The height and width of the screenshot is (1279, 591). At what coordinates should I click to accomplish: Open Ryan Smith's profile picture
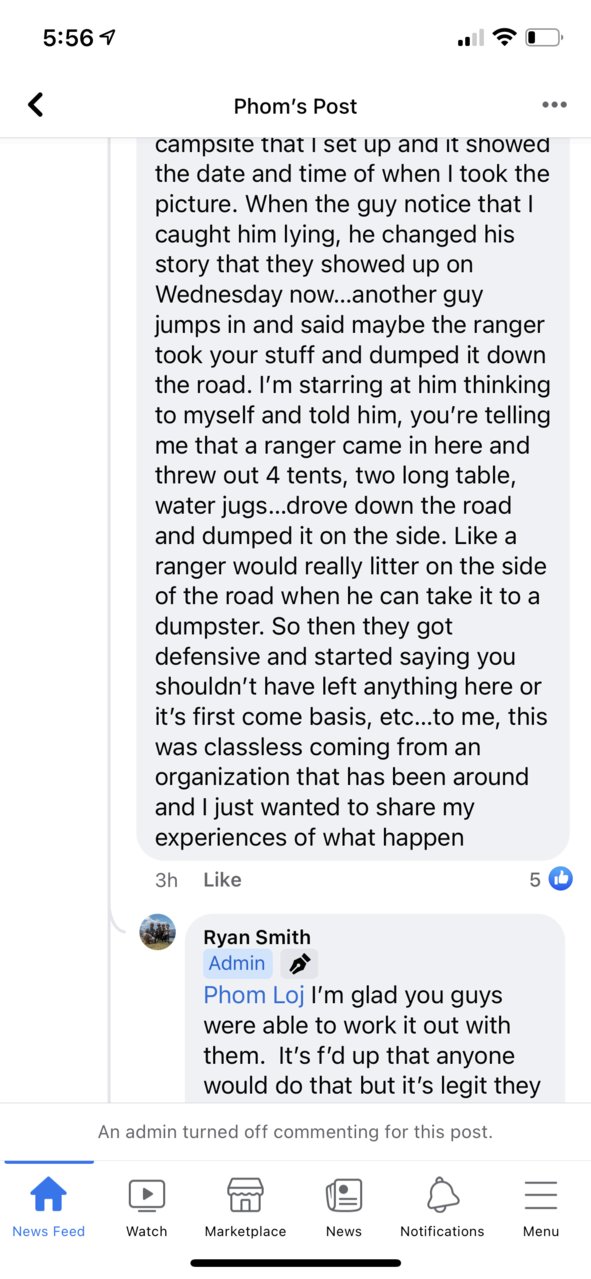point(157,932)
